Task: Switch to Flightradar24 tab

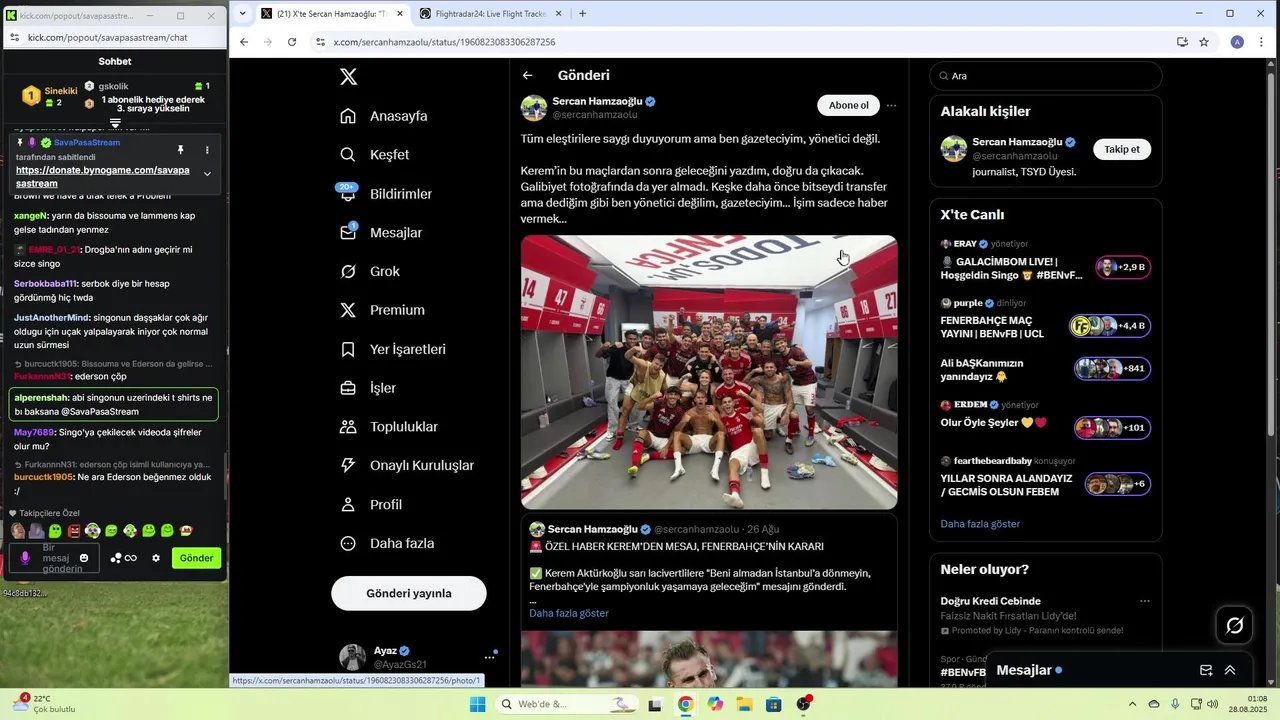Action: click(489, 14)
